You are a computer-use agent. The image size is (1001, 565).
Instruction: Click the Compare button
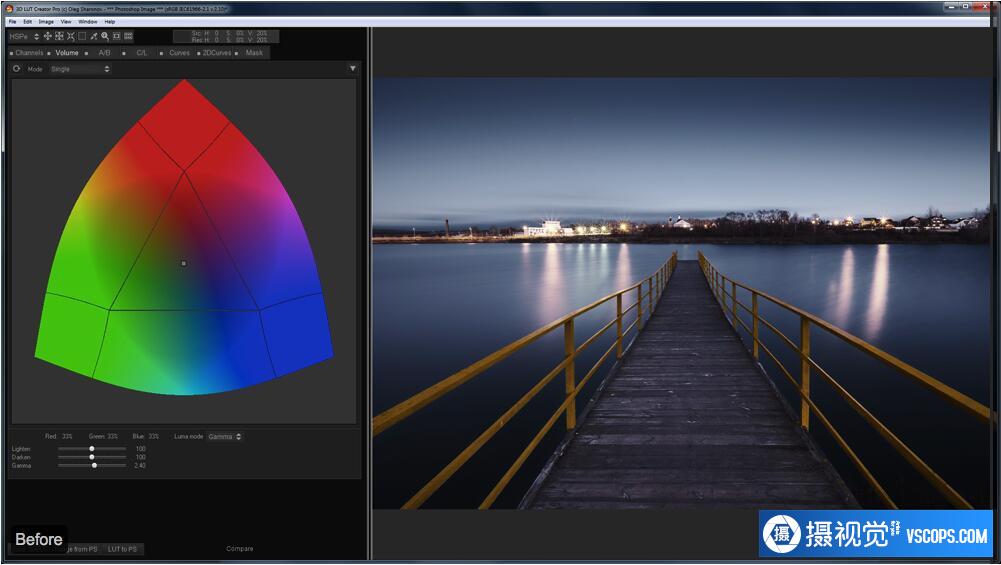pyautogui.click(x=239, y=549)
